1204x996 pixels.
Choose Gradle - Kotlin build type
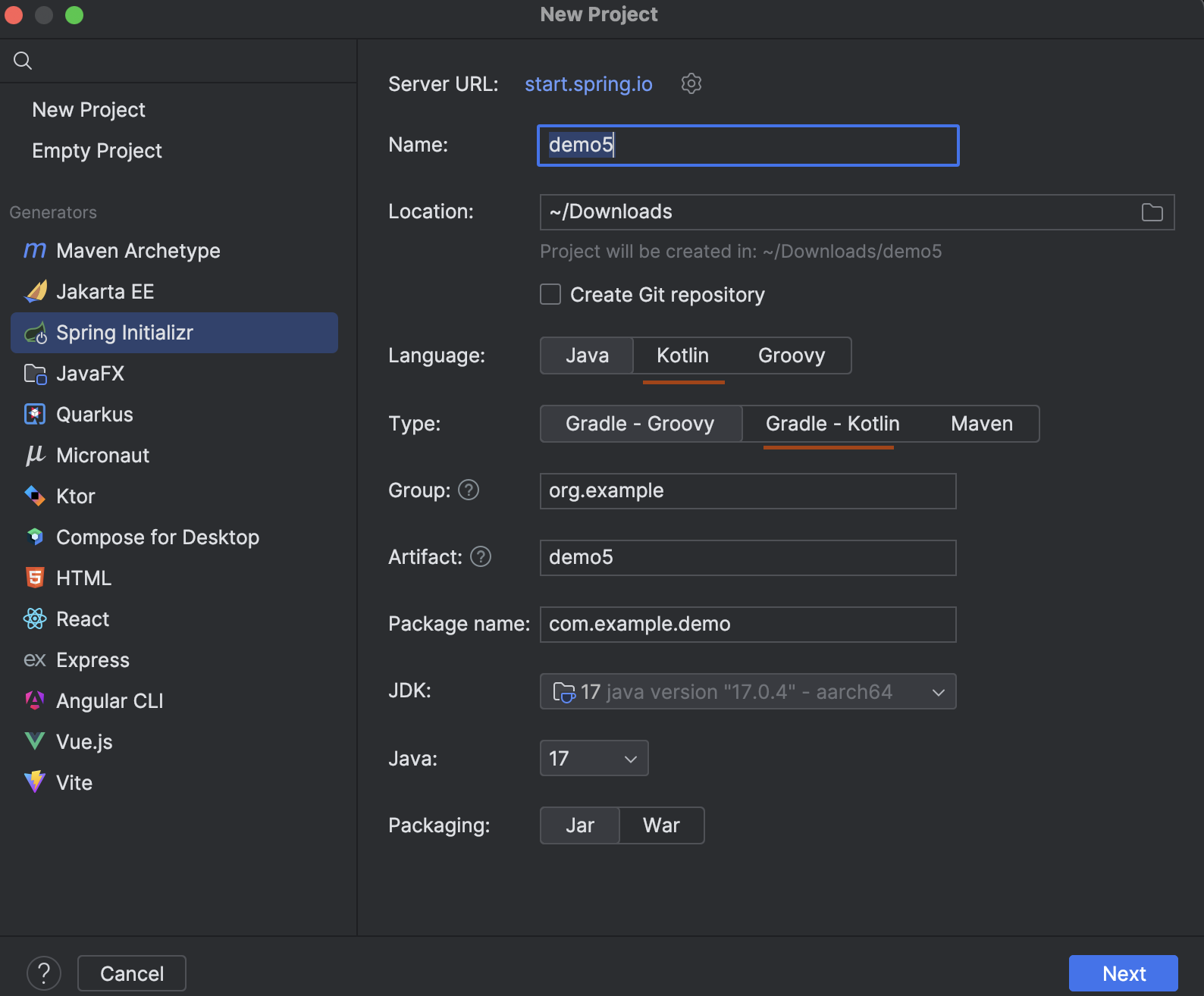[x=832, y=424]
